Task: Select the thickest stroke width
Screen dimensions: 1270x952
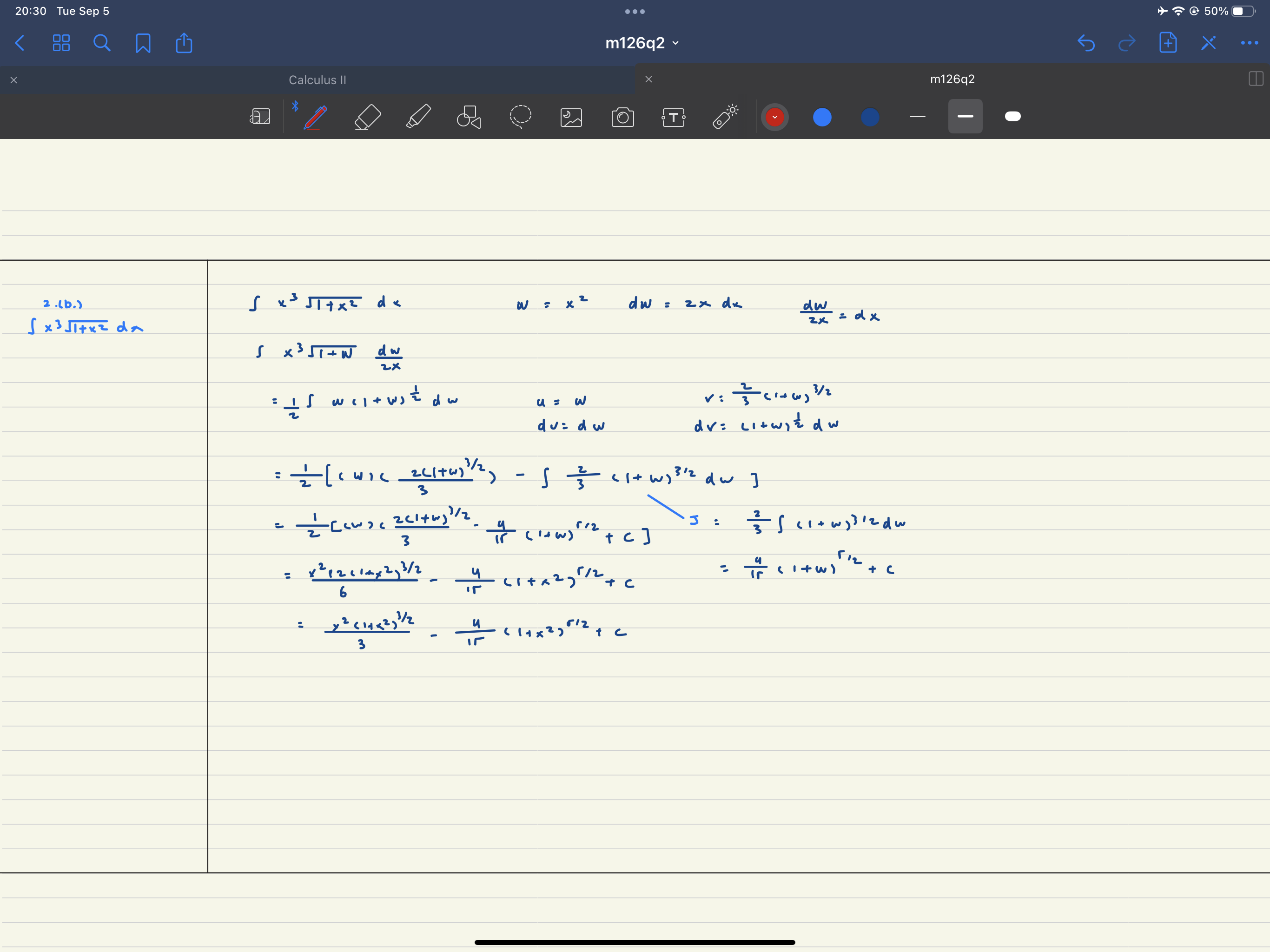Action: [x=1013, y=117]
